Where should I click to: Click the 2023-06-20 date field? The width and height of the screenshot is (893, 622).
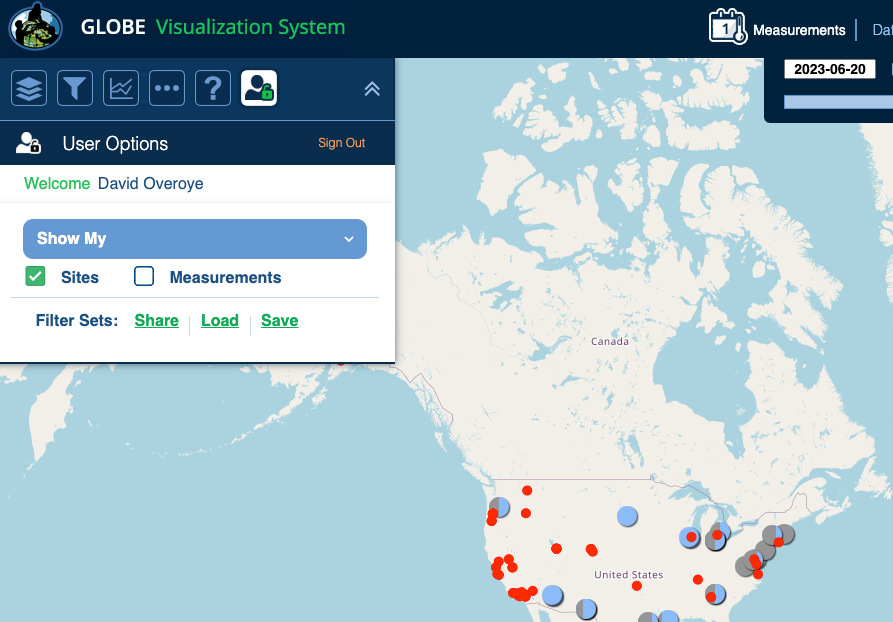(x=829, y=69)
